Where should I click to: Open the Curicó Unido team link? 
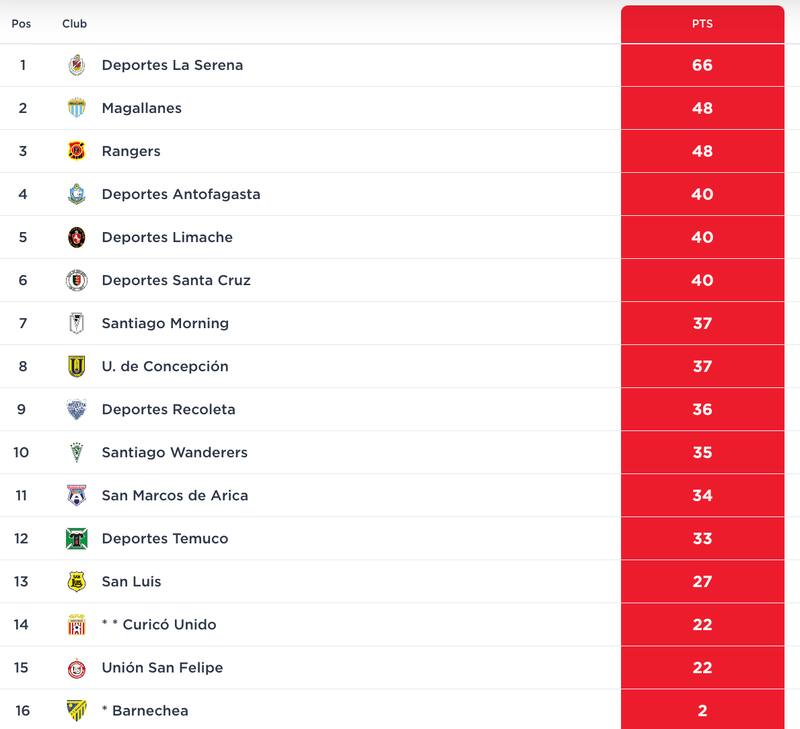[166, 624]
